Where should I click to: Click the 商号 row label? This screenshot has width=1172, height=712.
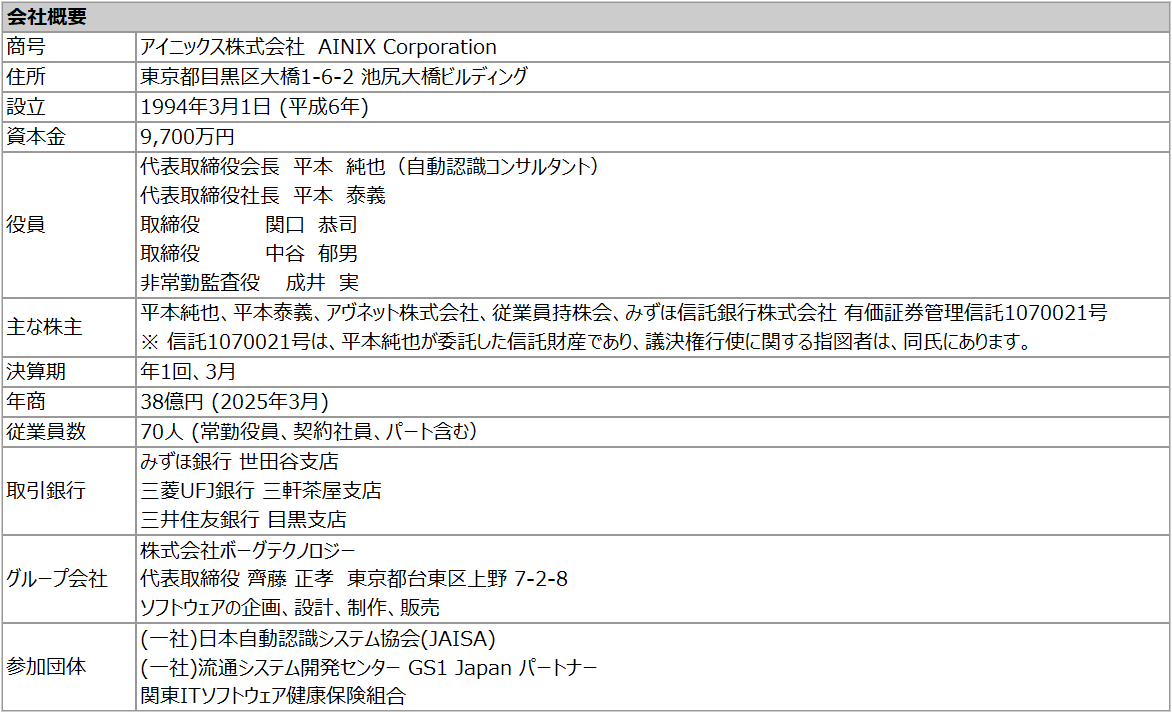pyautogui.click(x=26, y=47)
